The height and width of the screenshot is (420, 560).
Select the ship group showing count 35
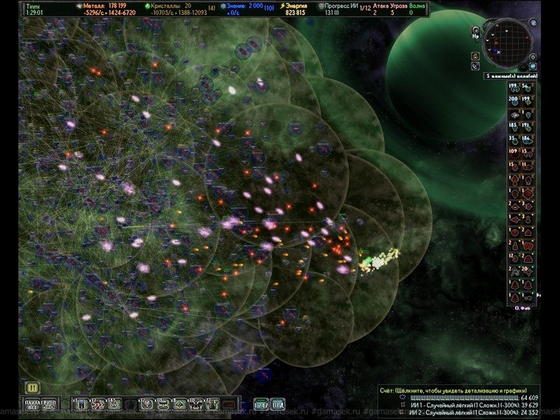click(x=515, y=140)
